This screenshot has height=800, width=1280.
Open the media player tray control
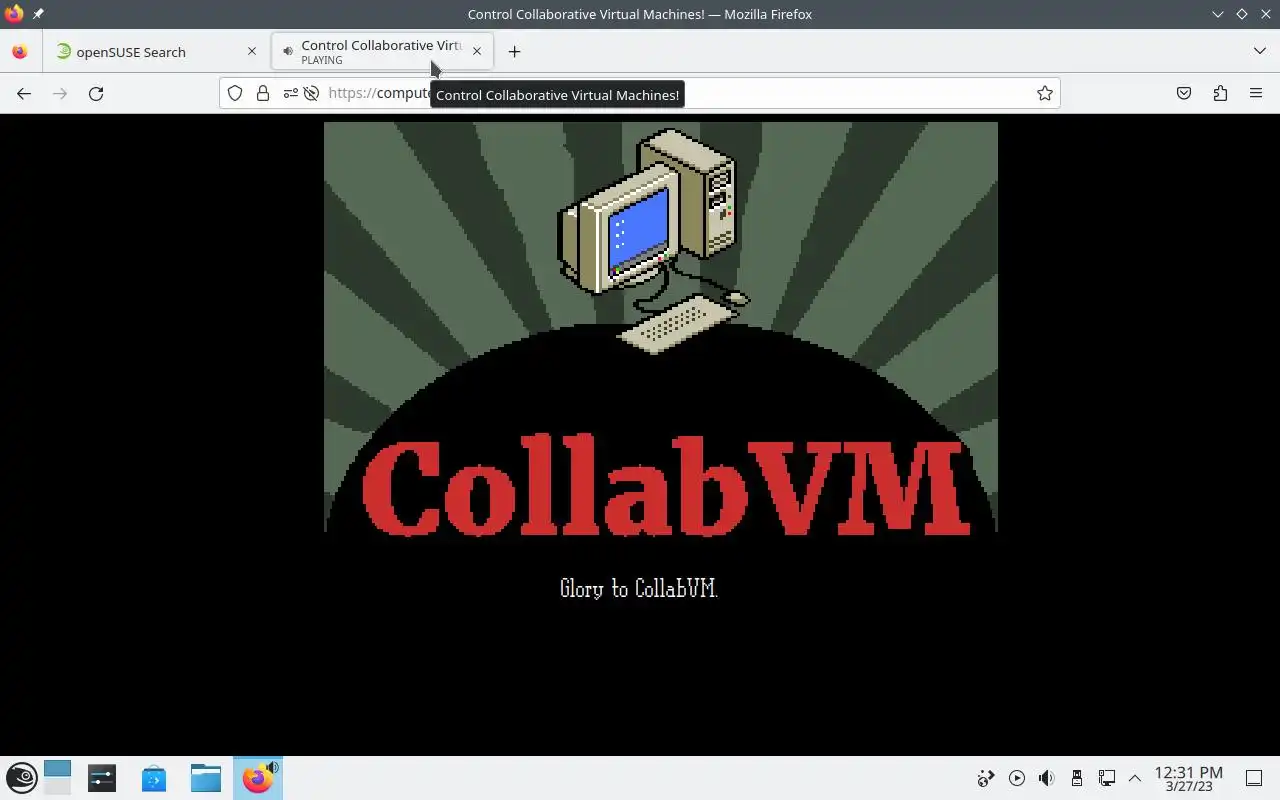click(1017, 778)
